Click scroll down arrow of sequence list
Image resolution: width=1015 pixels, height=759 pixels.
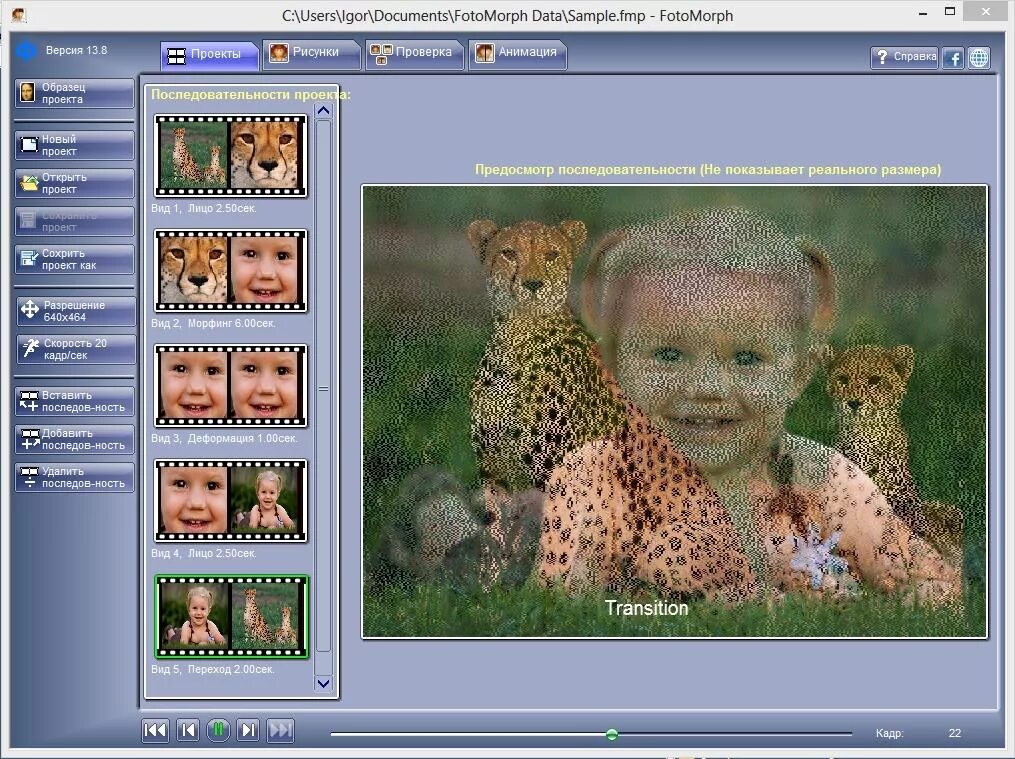click(x=323, y=683)
